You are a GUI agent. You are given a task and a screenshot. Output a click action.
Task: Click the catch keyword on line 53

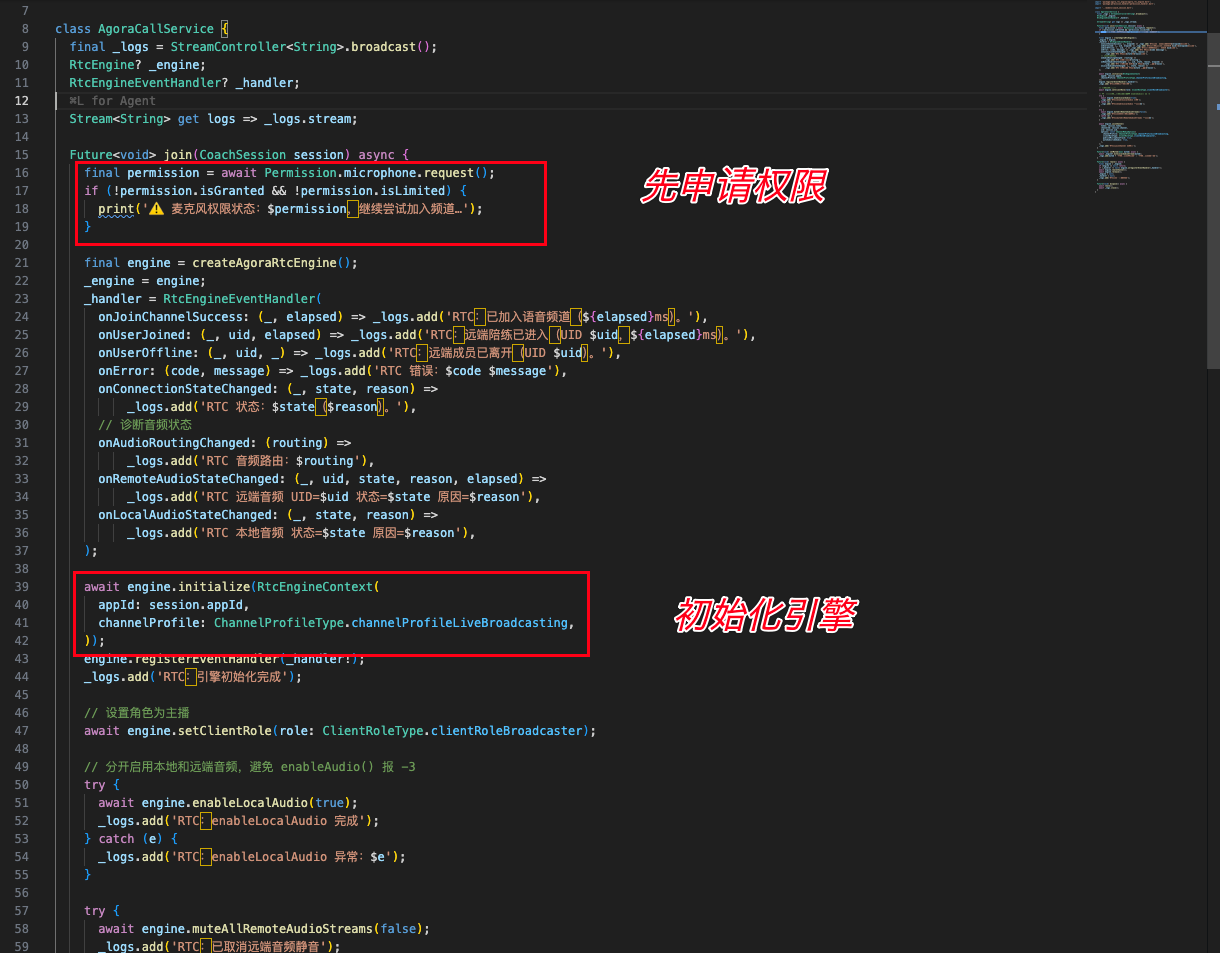click(x=116, y=839)
